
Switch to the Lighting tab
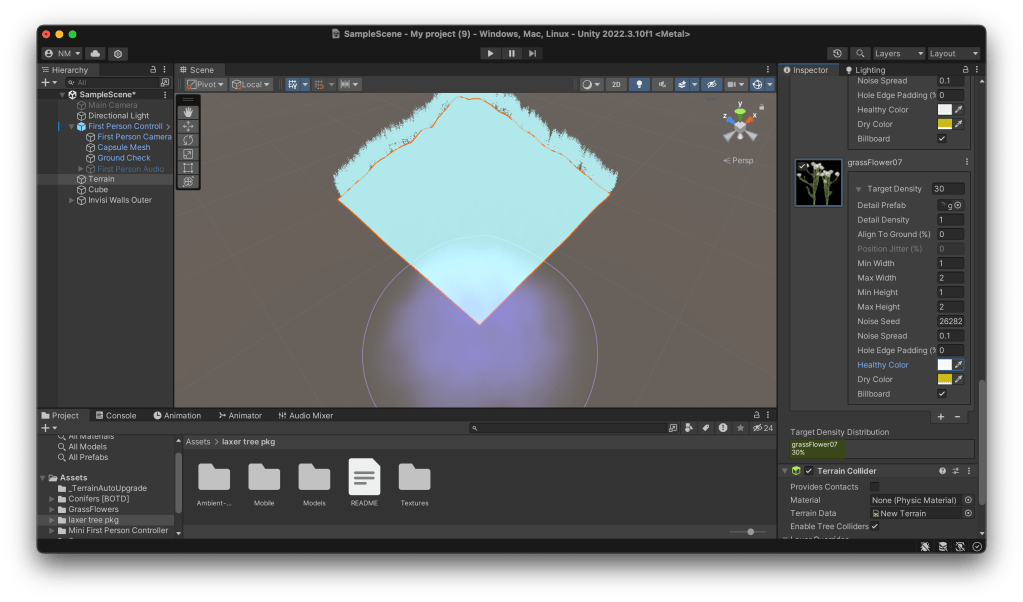[865, 70]
